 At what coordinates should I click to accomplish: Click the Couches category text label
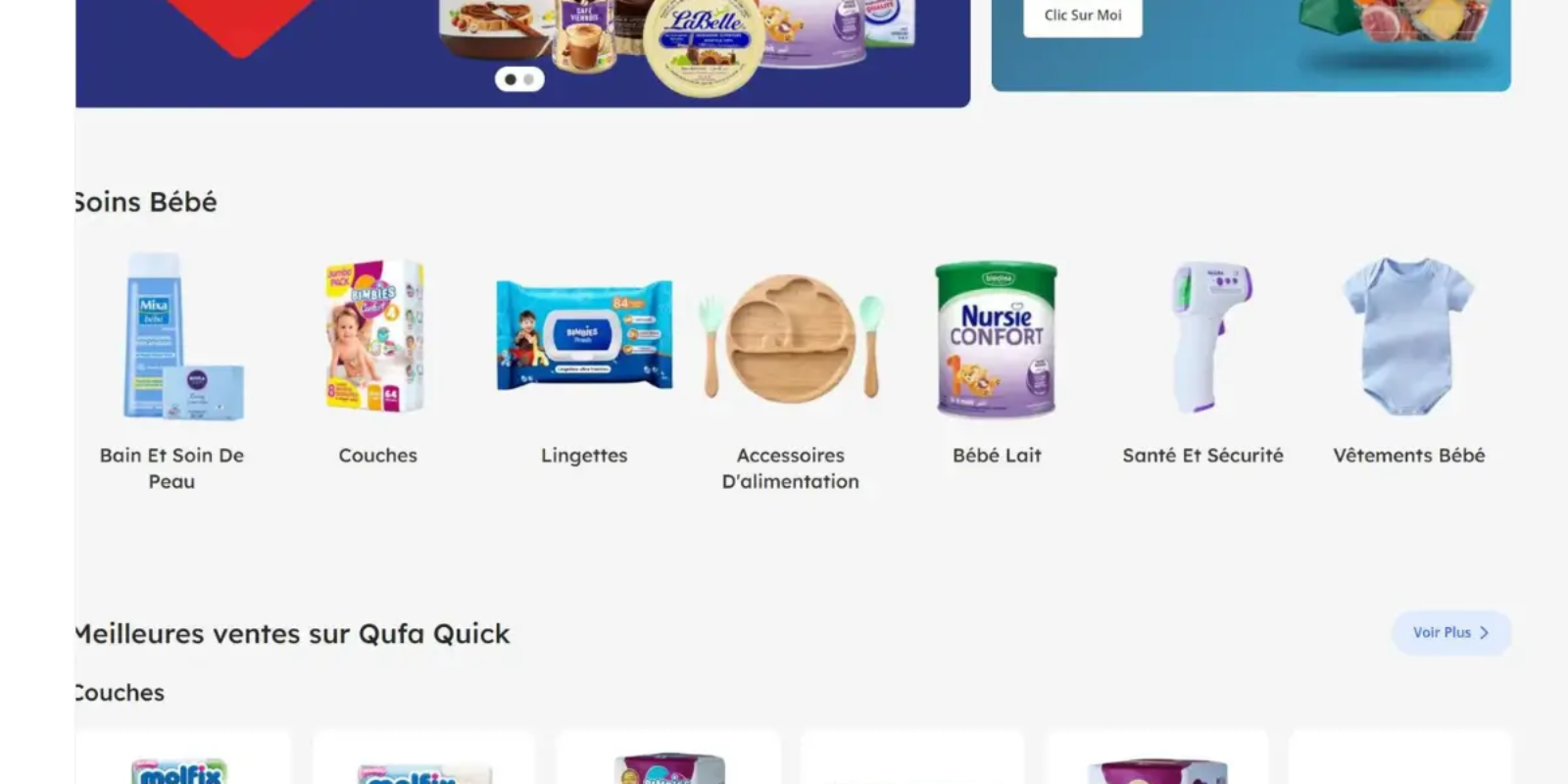coord(377,456)
